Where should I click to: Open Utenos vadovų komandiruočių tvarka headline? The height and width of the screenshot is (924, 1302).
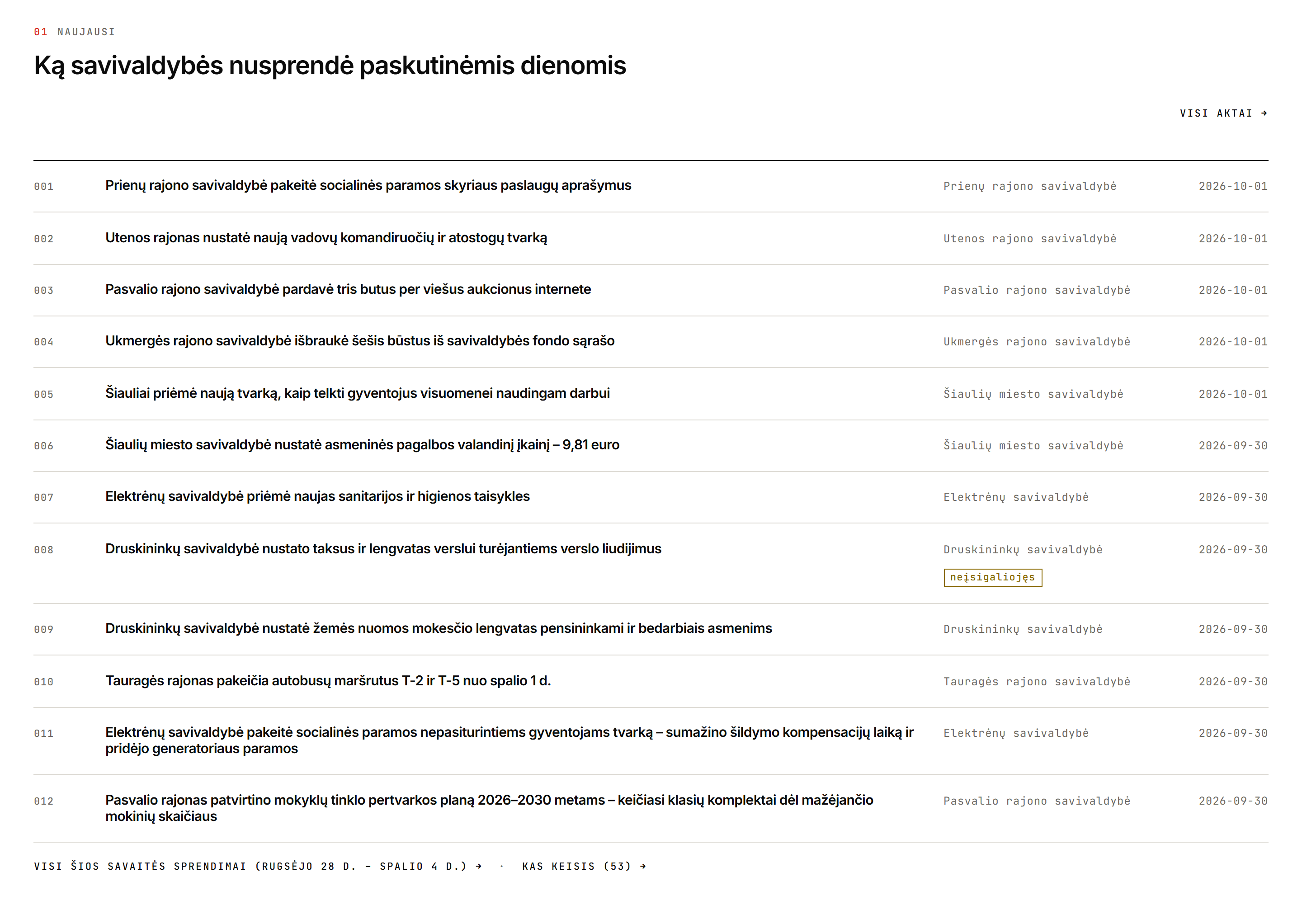(326, 238)
